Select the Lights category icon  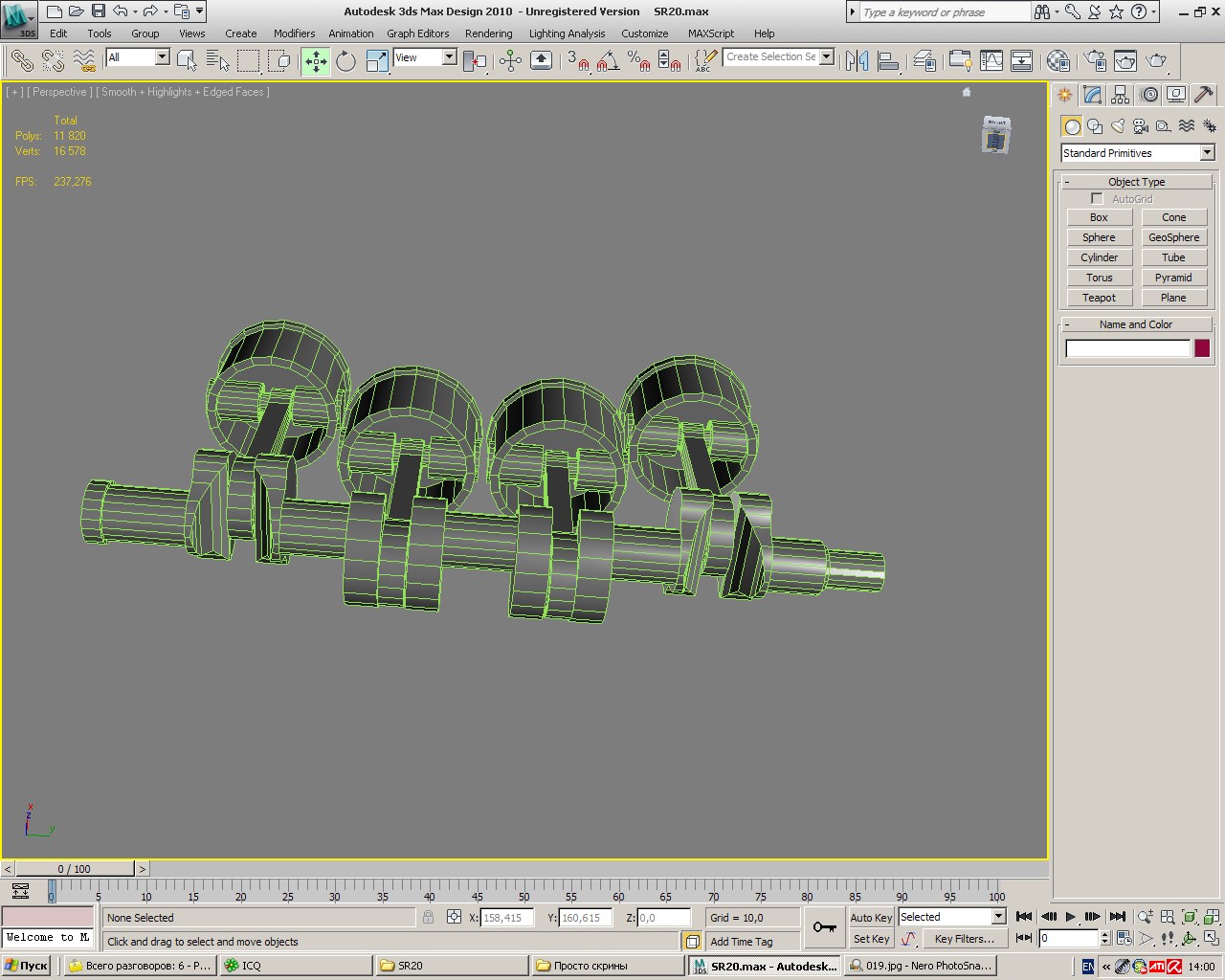click(x=1118, y=125)
